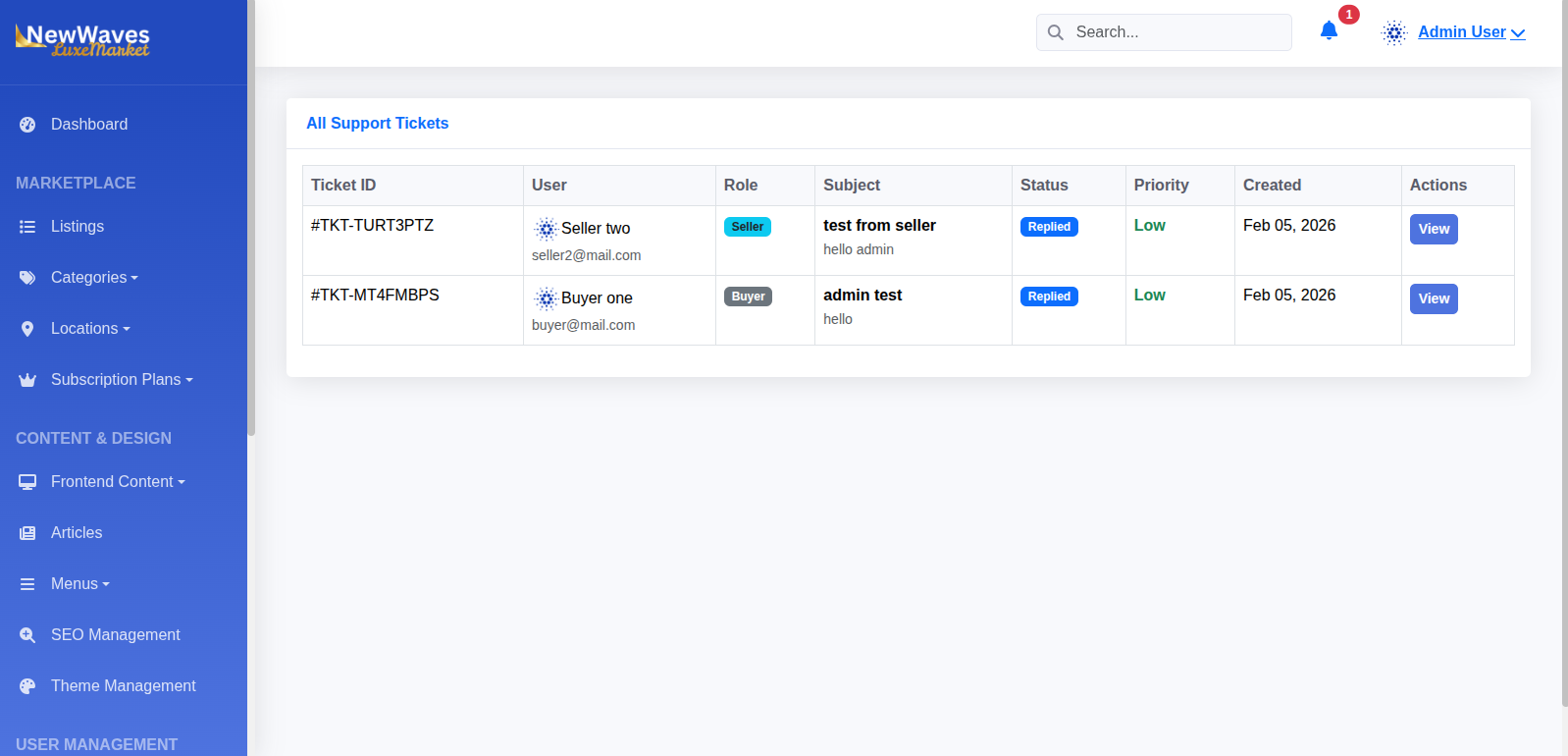Click the search magnifier icon
The height and width of the screenshot is (756, 1568).
1056,32
